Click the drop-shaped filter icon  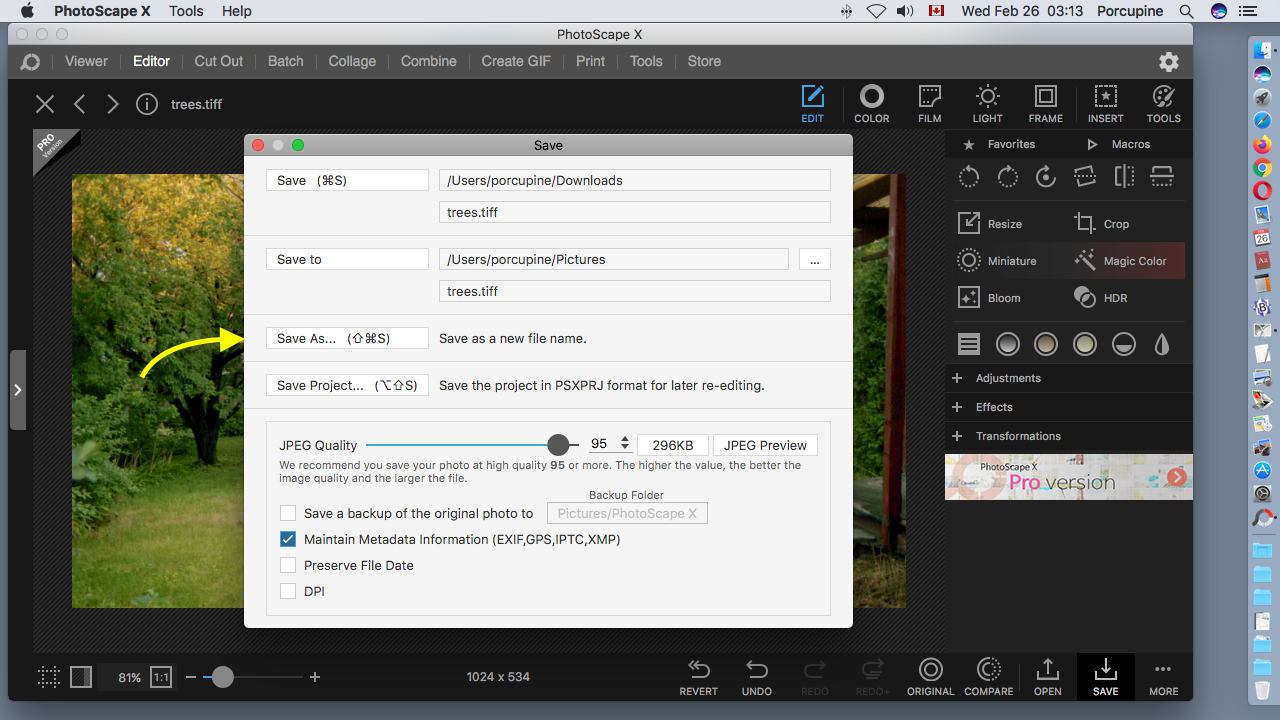[x=1162, y=345]
